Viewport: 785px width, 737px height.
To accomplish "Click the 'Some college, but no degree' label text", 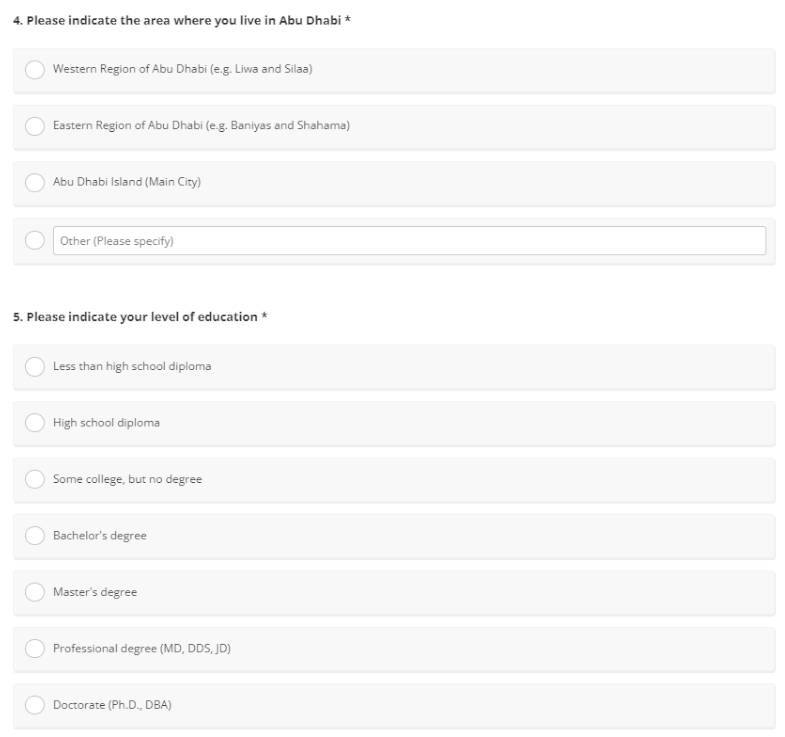I will click(127, 480).
